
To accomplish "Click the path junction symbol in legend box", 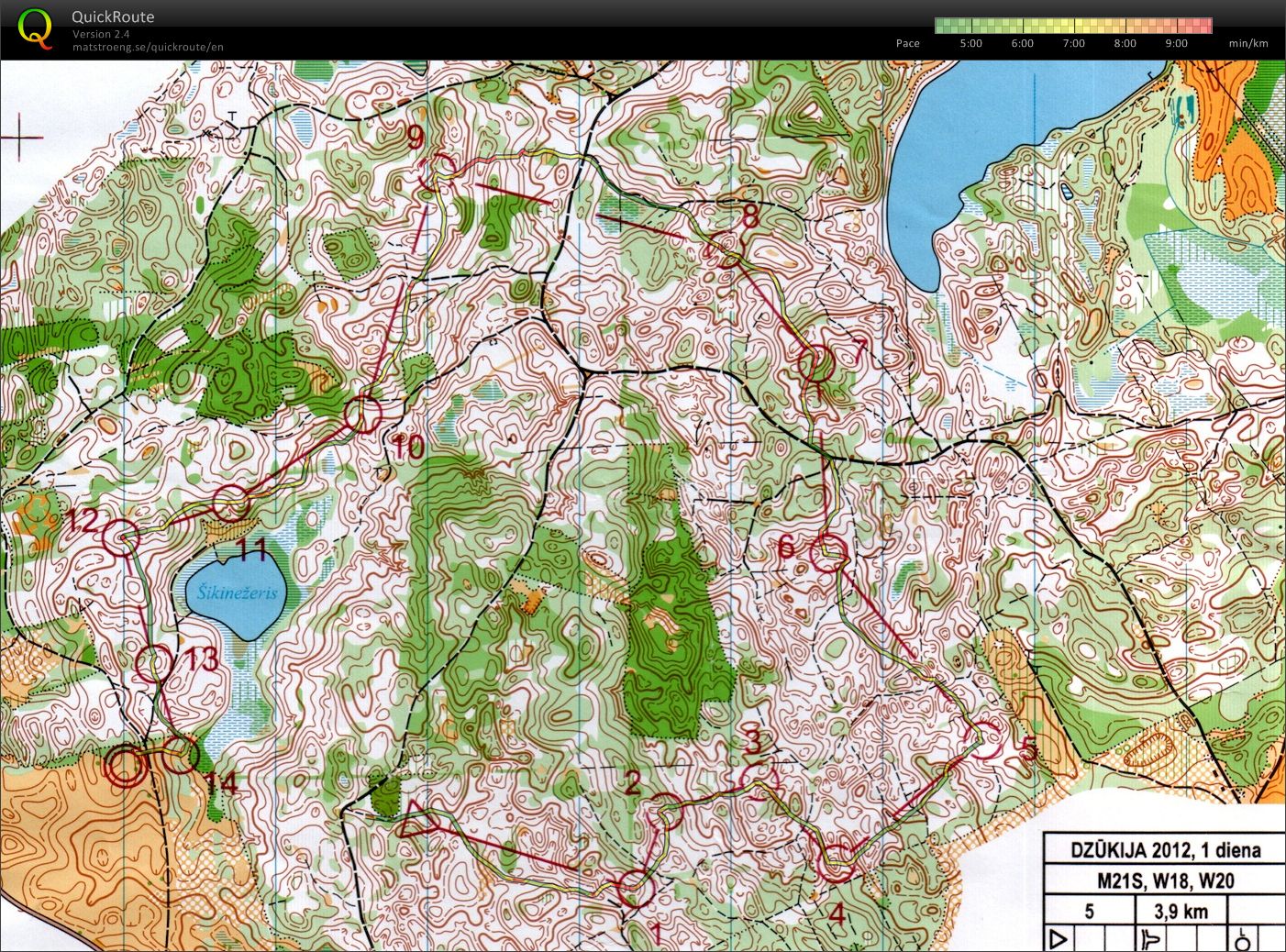I will point(1152,939).
